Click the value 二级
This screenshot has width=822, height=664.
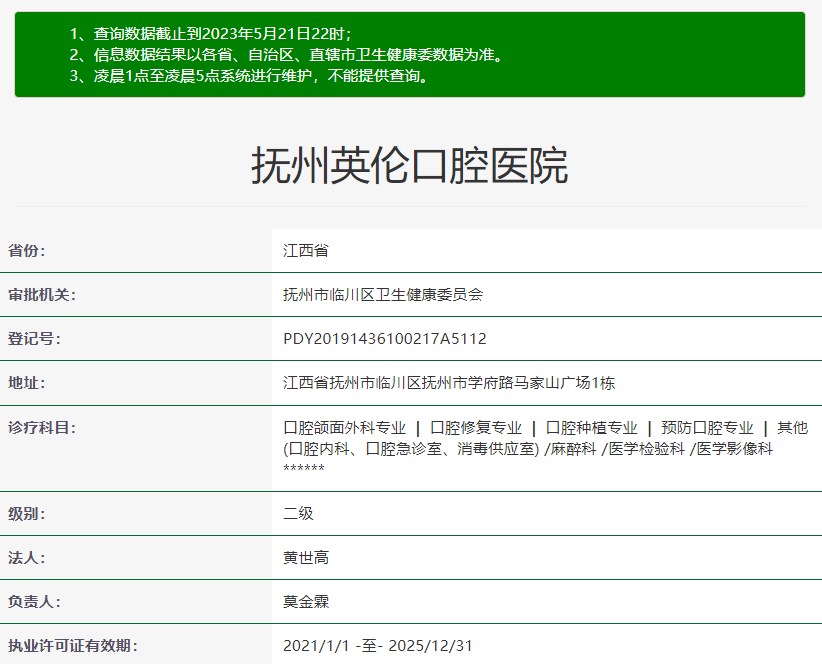298,514
